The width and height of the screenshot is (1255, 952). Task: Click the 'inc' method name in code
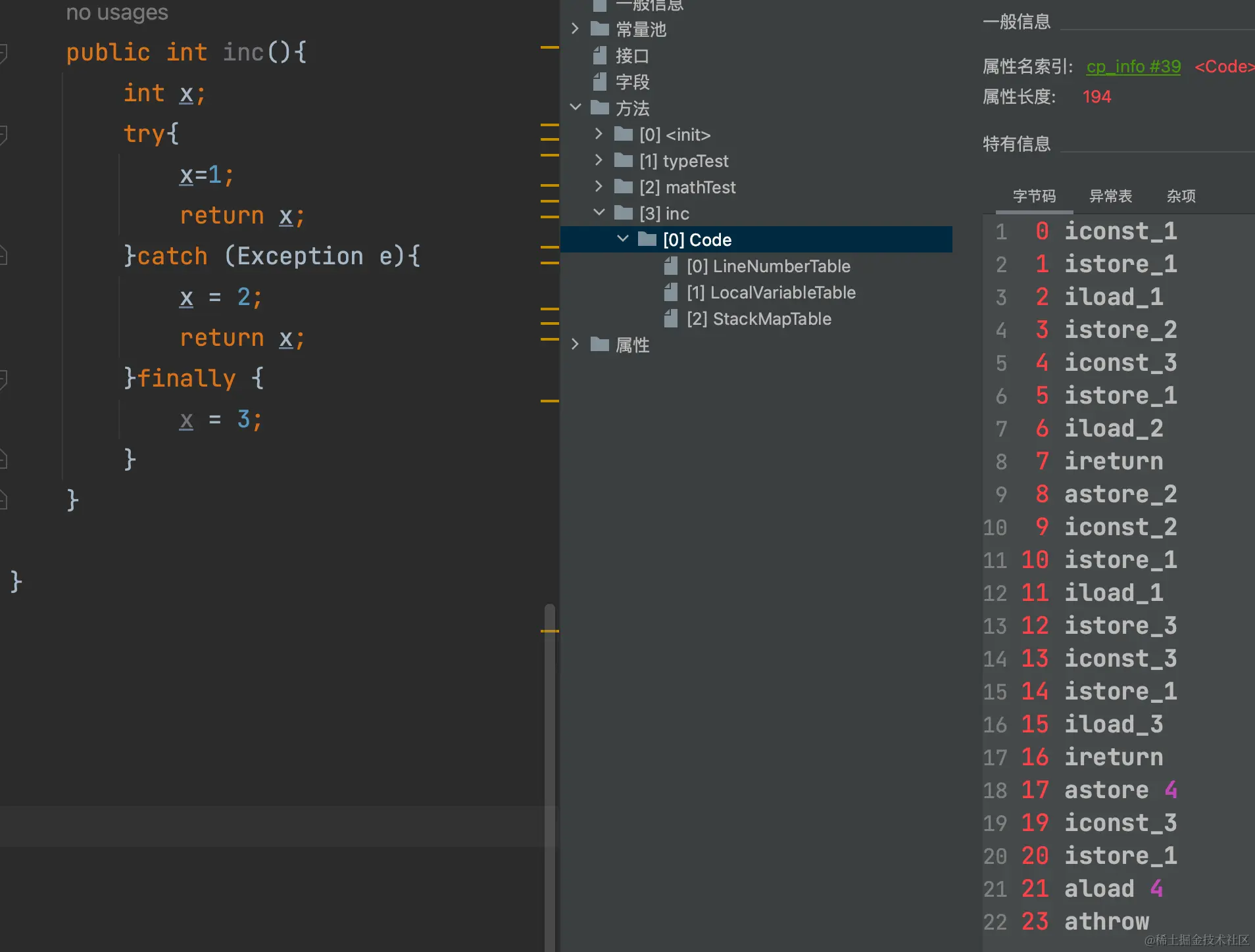pos(243,52)
